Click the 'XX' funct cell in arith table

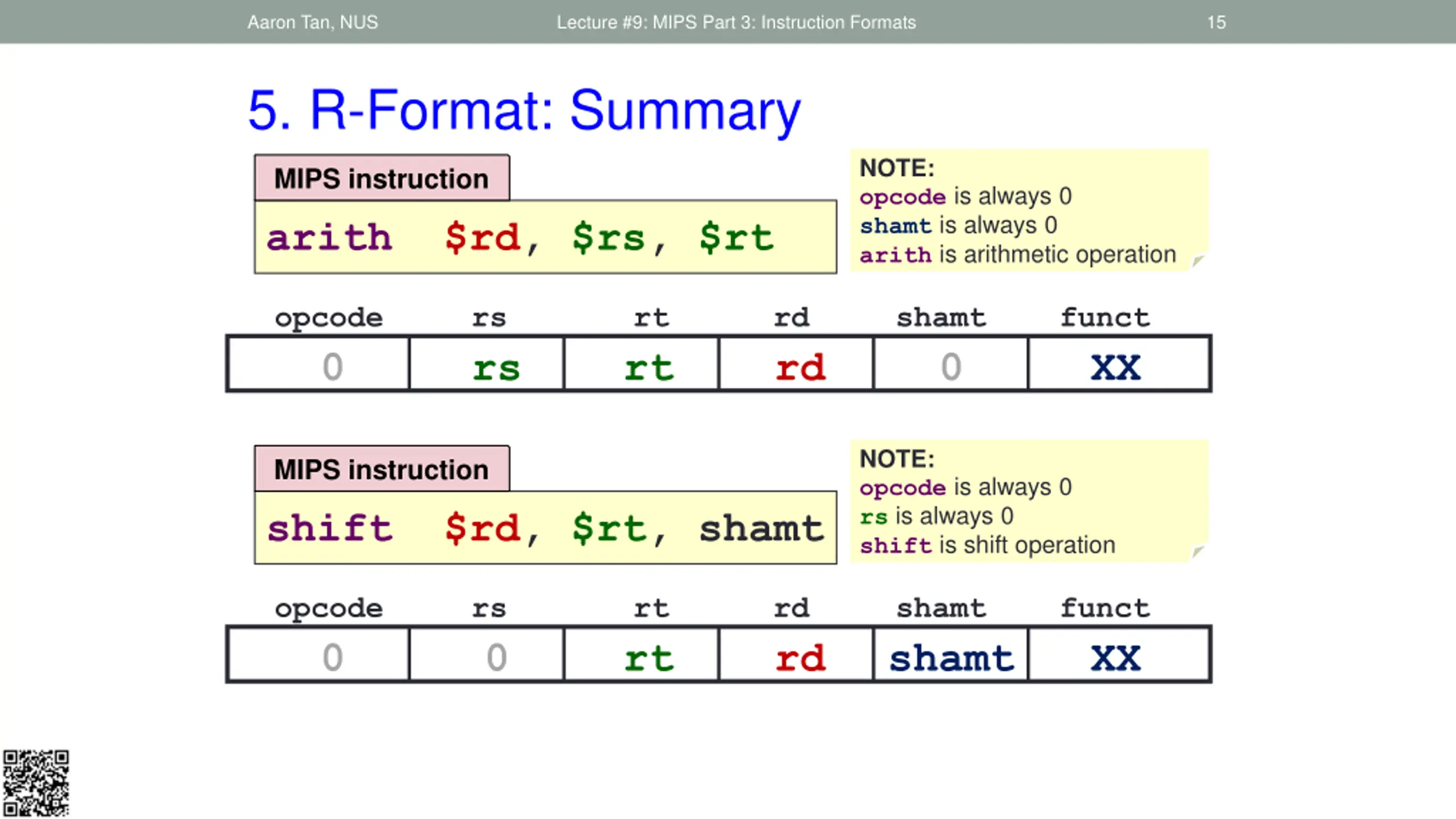(x=1119, y=364)
